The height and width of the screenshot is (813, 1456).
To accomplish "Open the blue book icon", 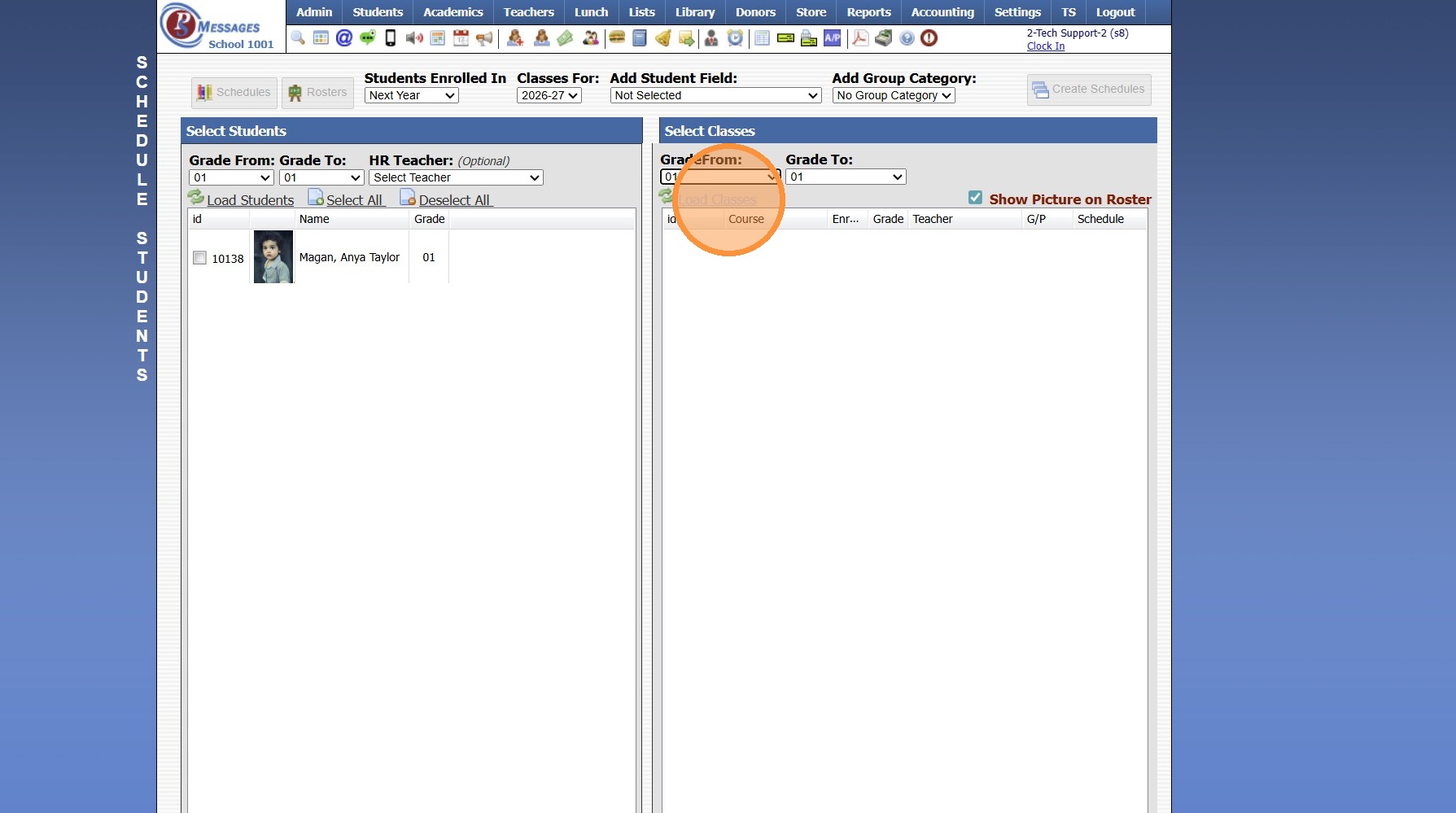I will (640, 38).
